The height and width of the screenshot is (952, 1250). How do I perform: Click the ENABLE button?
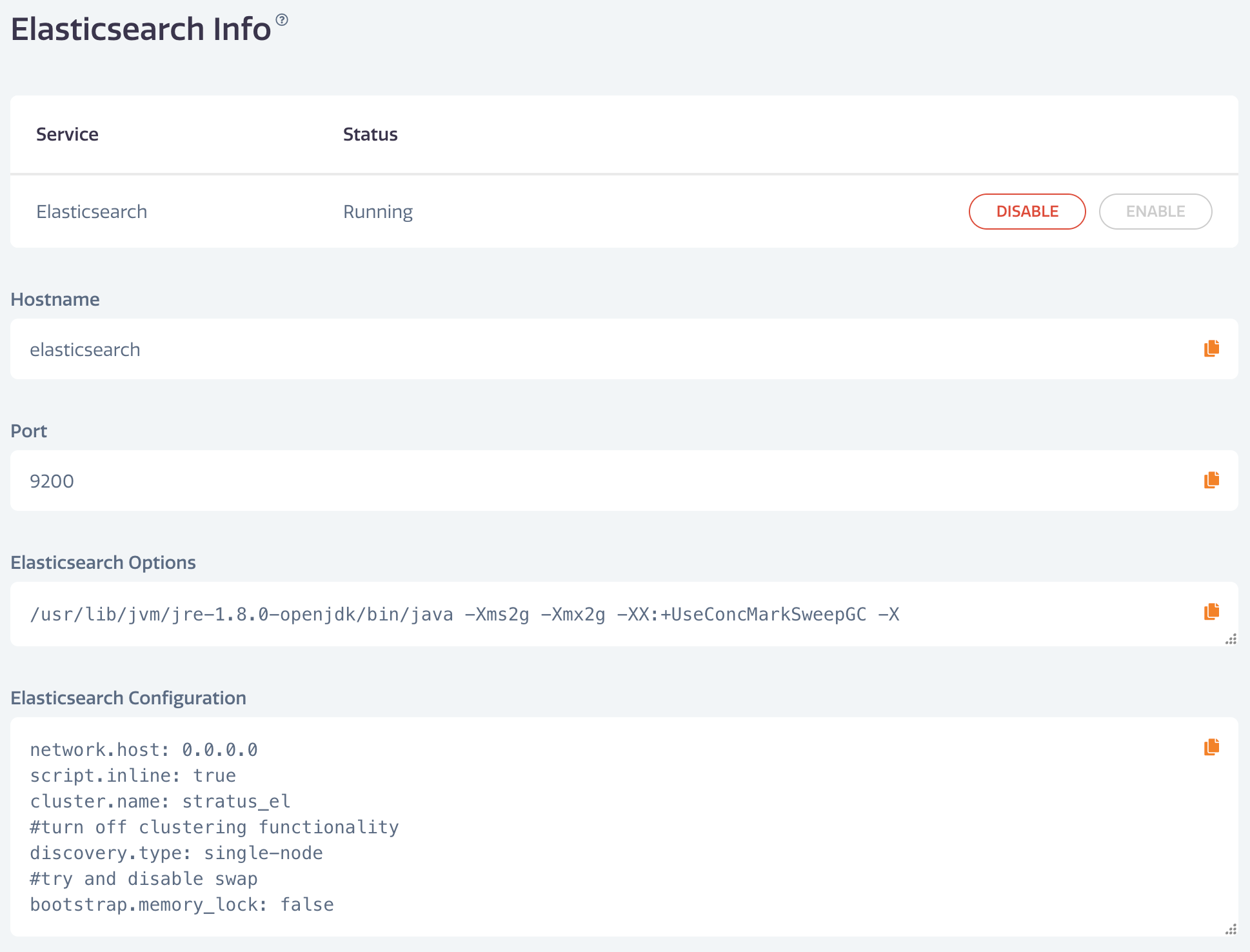1155,212
